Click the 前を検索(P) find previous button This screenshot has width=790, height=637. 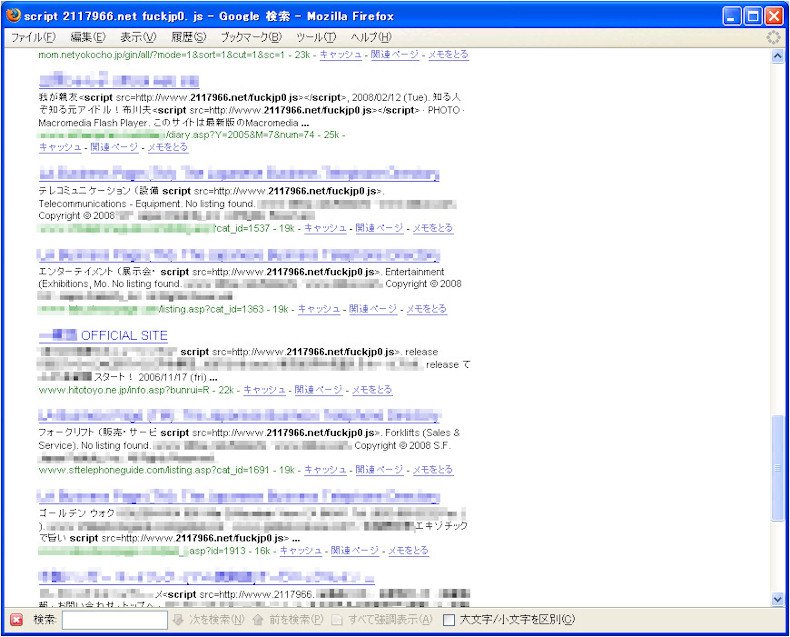(x=288, y=619)
